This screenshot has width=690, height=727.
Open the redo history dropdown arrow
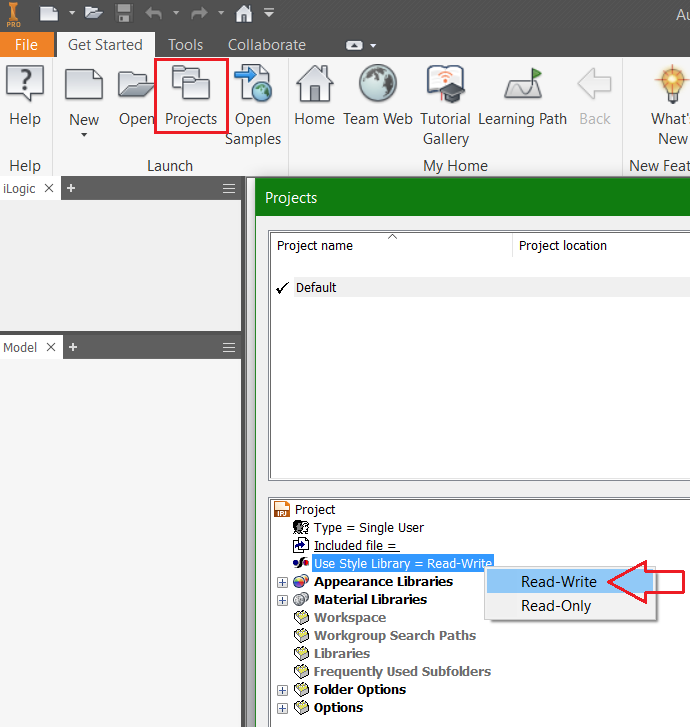(x=221, y=13)
